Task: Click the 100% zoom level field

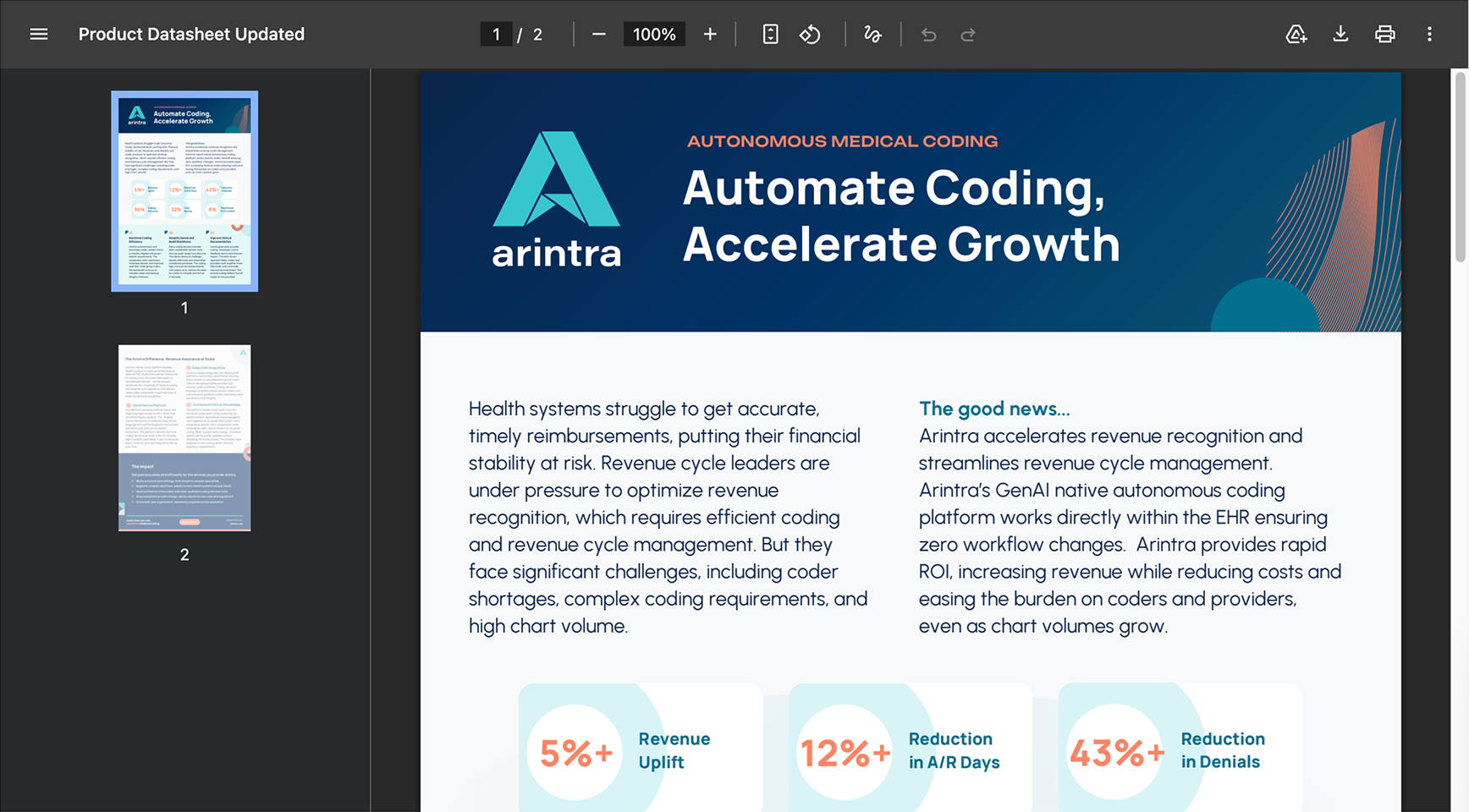Action: point(654,35)
